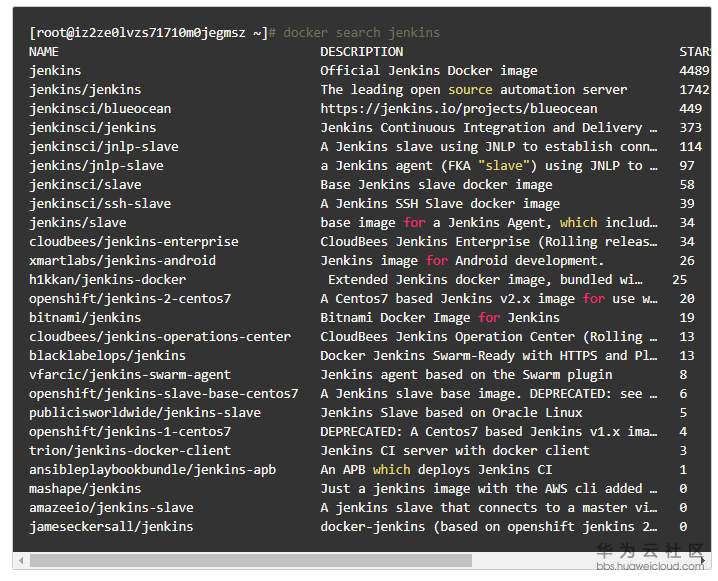Click the 'docker search jenkins' command text

[361, 32]
